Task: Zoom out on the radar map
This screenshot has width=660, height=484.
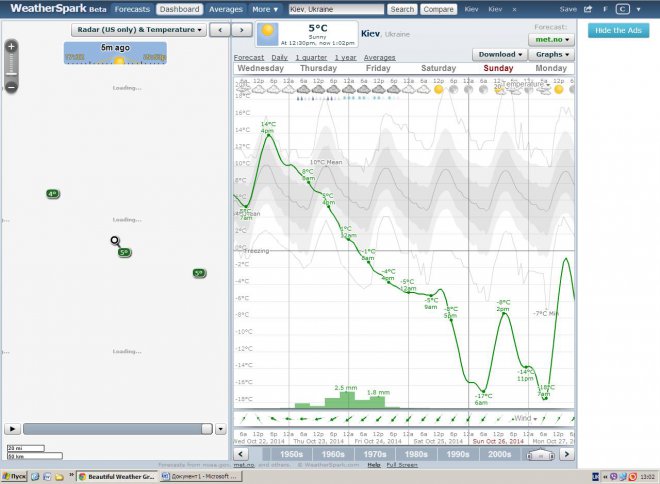Action: click(x=11, y=87)
